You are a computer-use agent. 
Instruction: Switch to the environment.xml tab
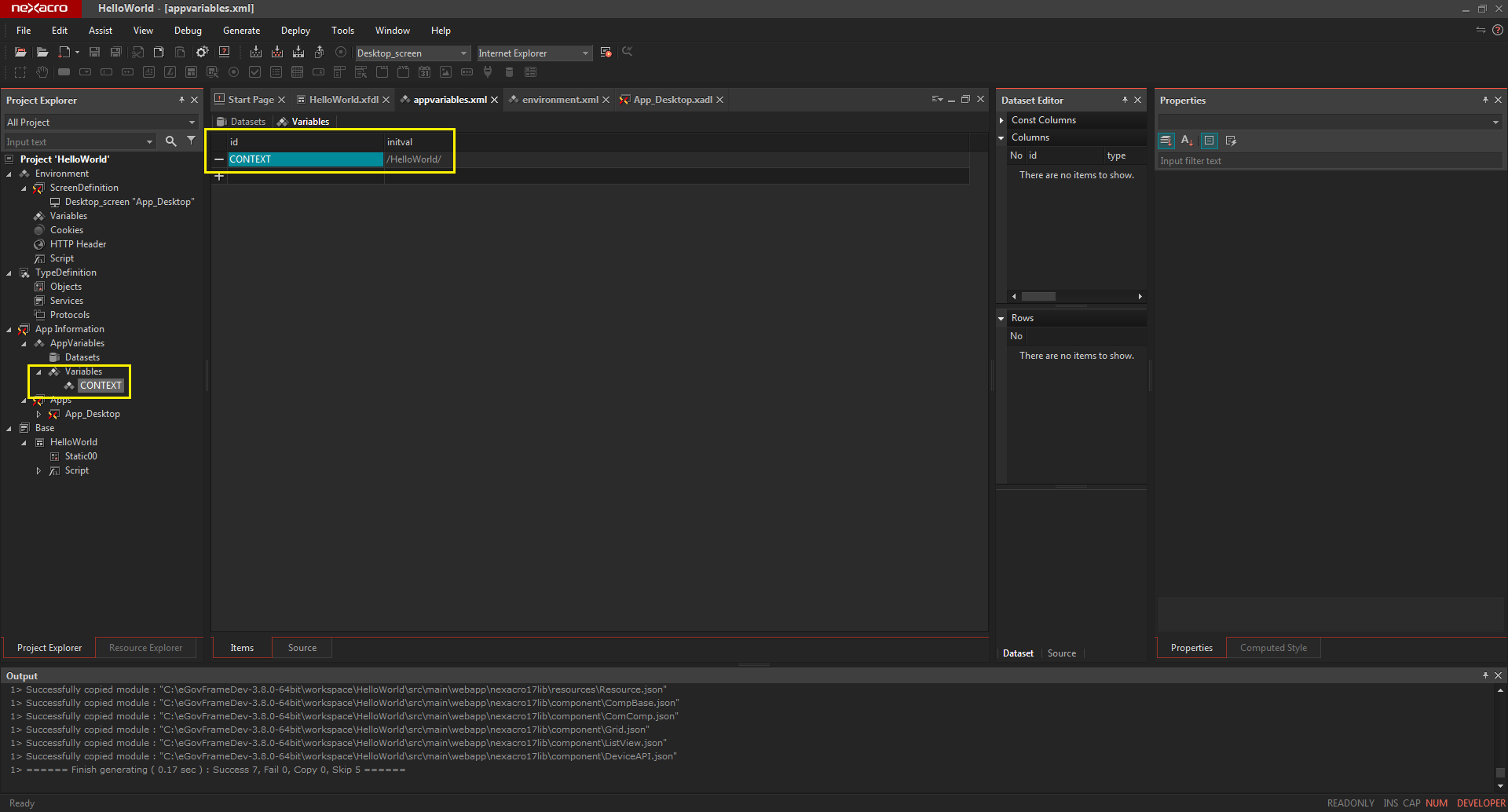[x=559, y=100]
